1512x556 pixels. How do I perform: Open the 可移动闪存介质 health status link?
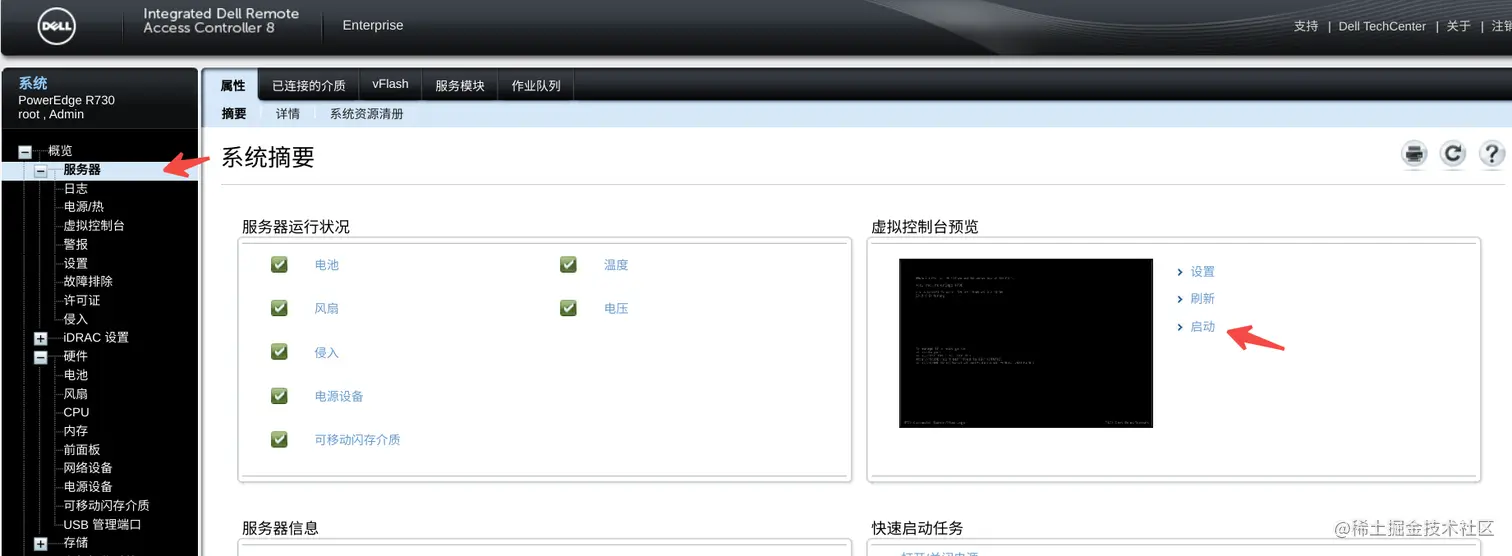[x=357, y=440]
